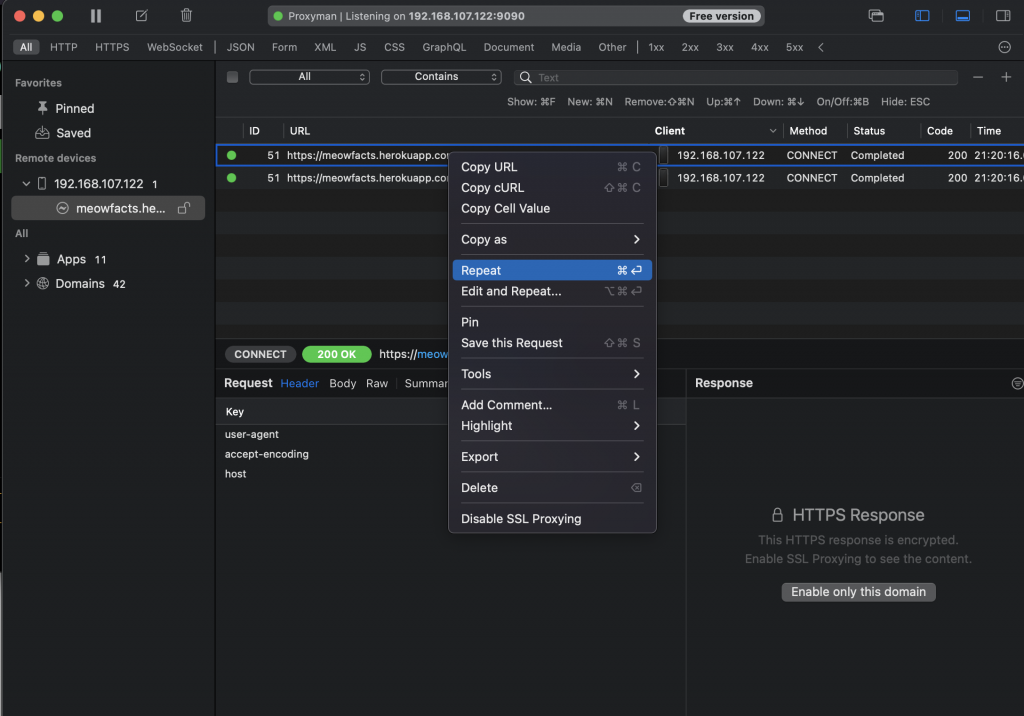Screen dimensions: 1024x716
Task: Choose Disable SSL Proxying menu entry
Action: pyautogui.click(x=521, y=519)
